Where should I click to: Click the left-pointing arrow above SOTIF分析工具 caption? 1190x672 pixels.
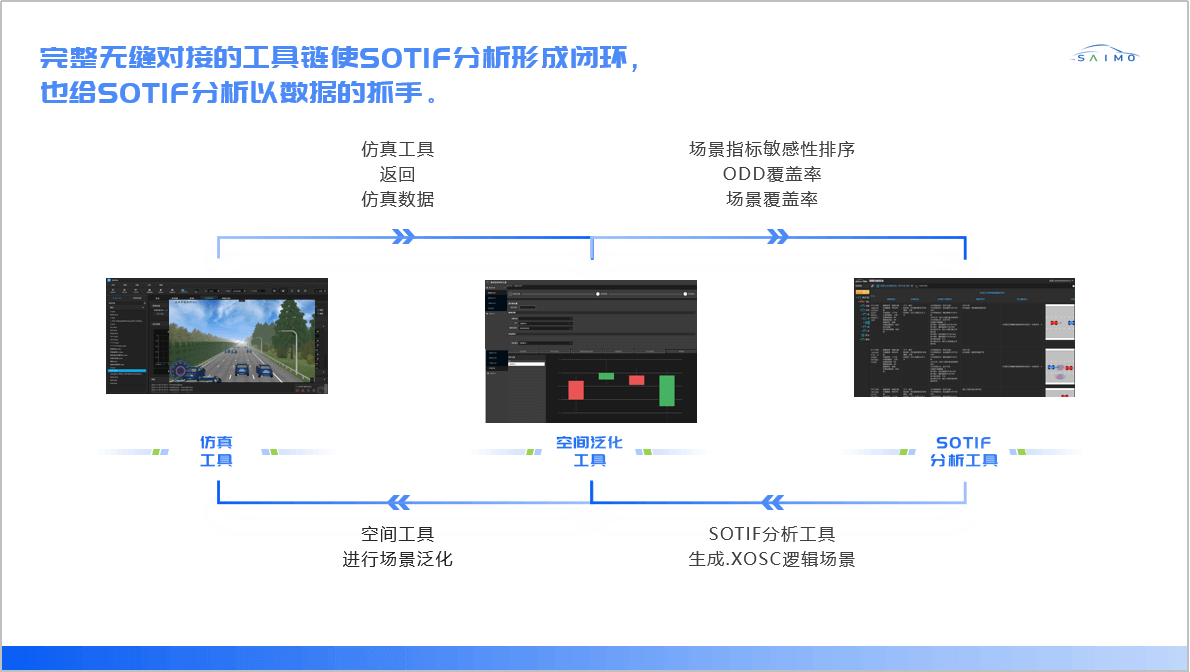[773, 502]
